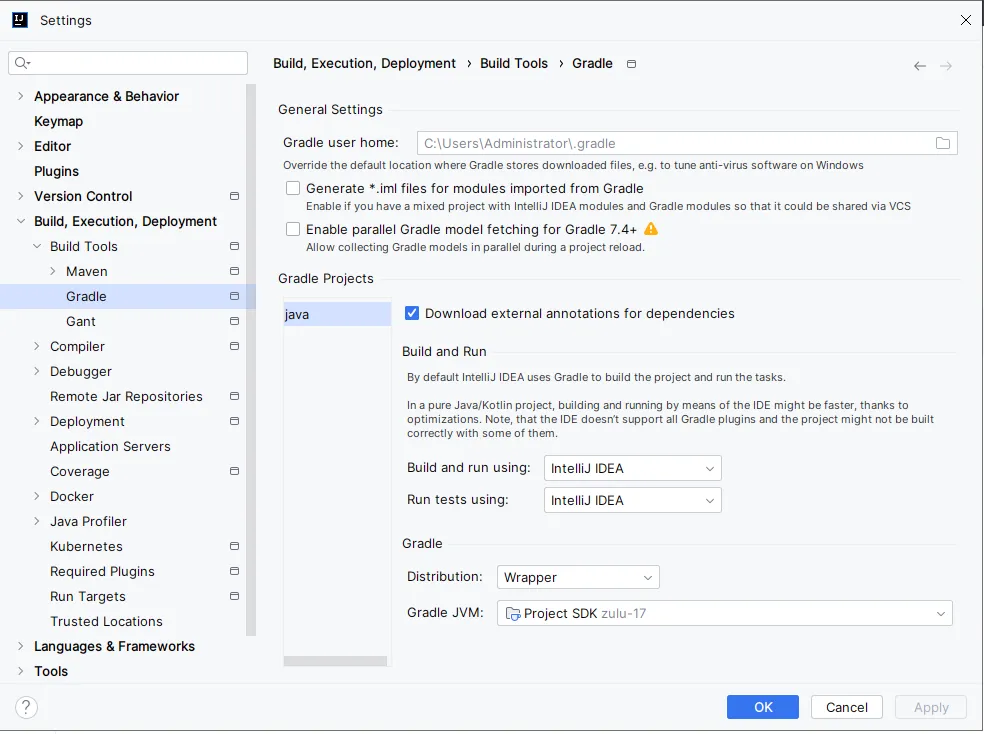This screenshot has width=984, height=734.
Task: Collapse the Build Tools node
Action: [x=37, y=247]
